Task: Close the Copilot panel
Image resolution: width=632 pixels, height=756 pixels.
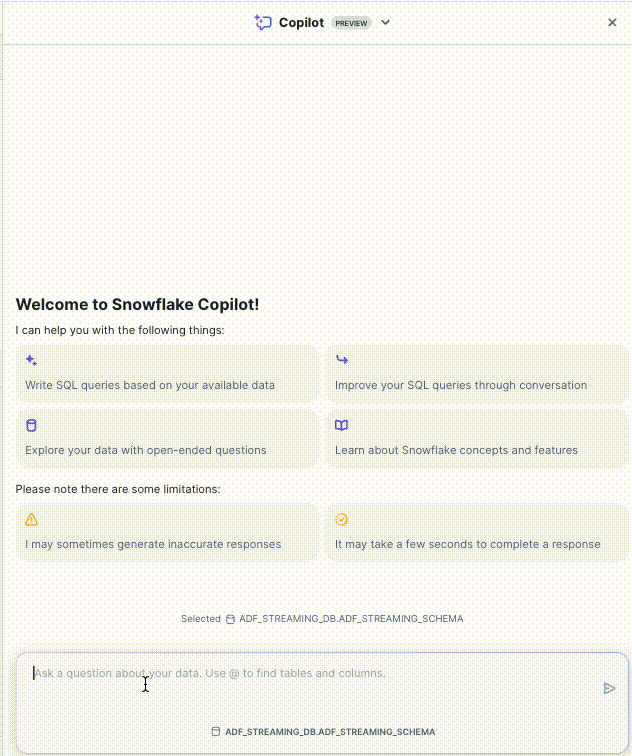Action: pos(612,22)
